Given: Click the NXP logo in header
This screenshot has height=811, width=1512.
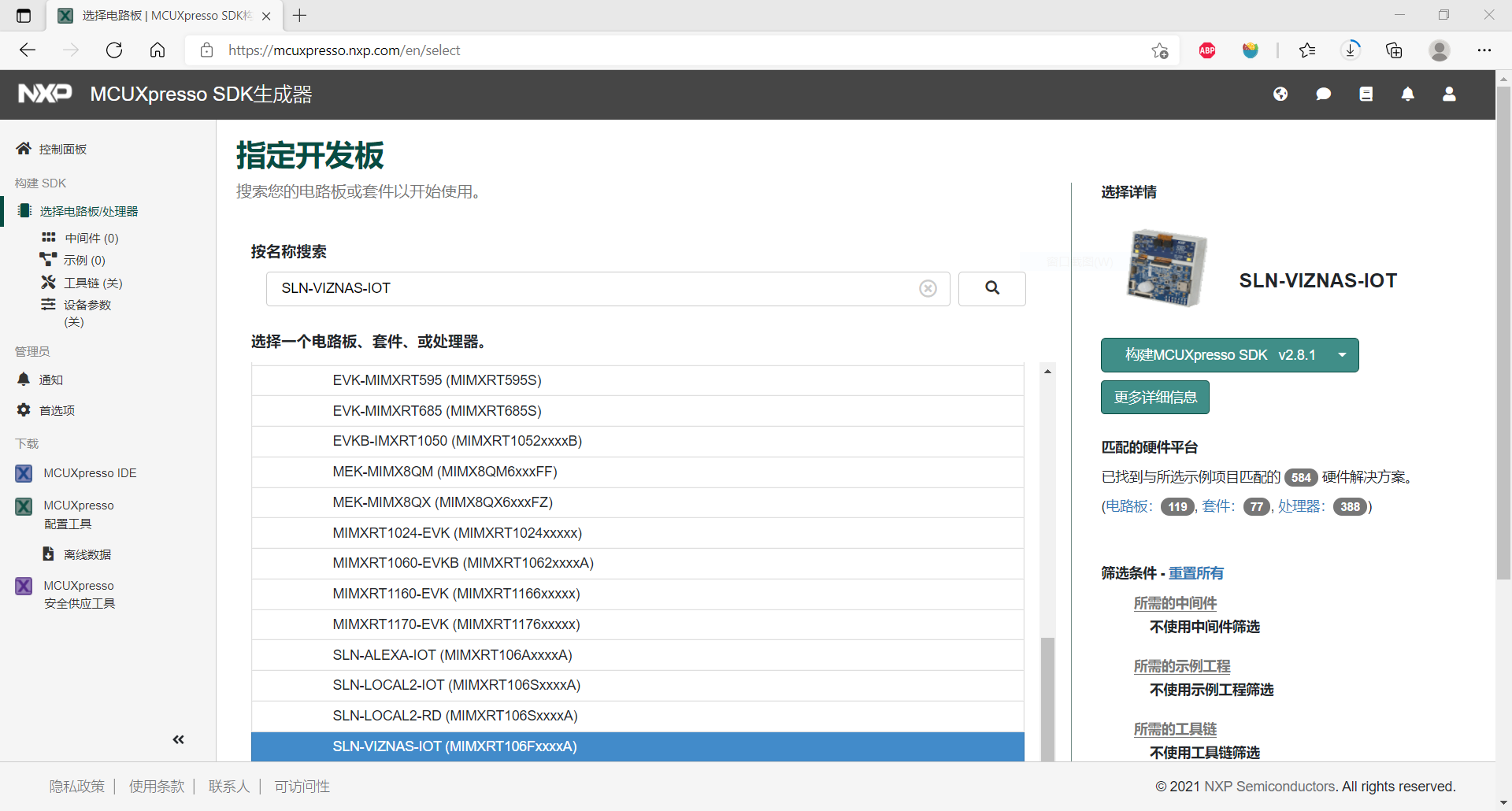Looking at the screenshot, I should point(45,94).
